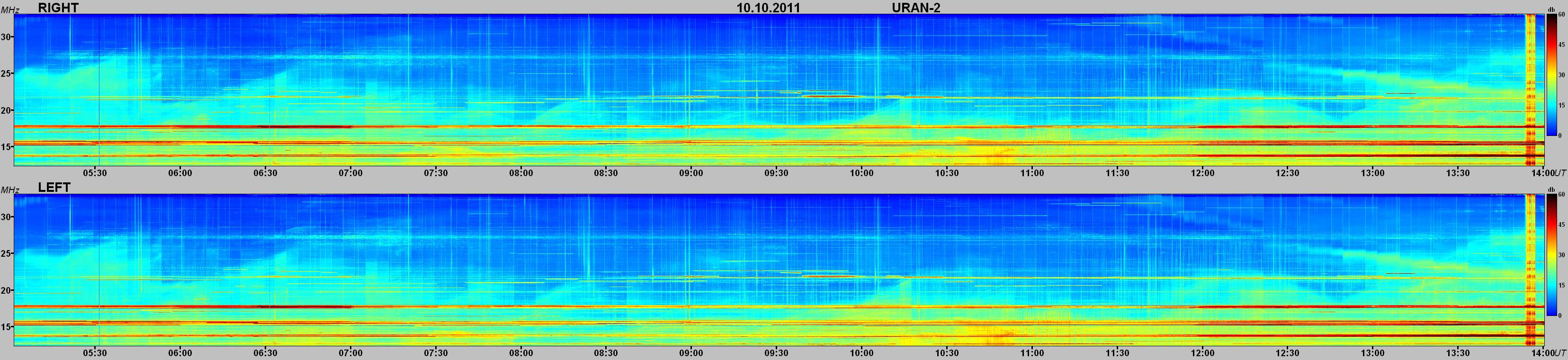The height and width of the screenshot is (360, 1568).
Task: Click the 45 value on LEFT panel colorbar
Action: (x=1562, y=225)
